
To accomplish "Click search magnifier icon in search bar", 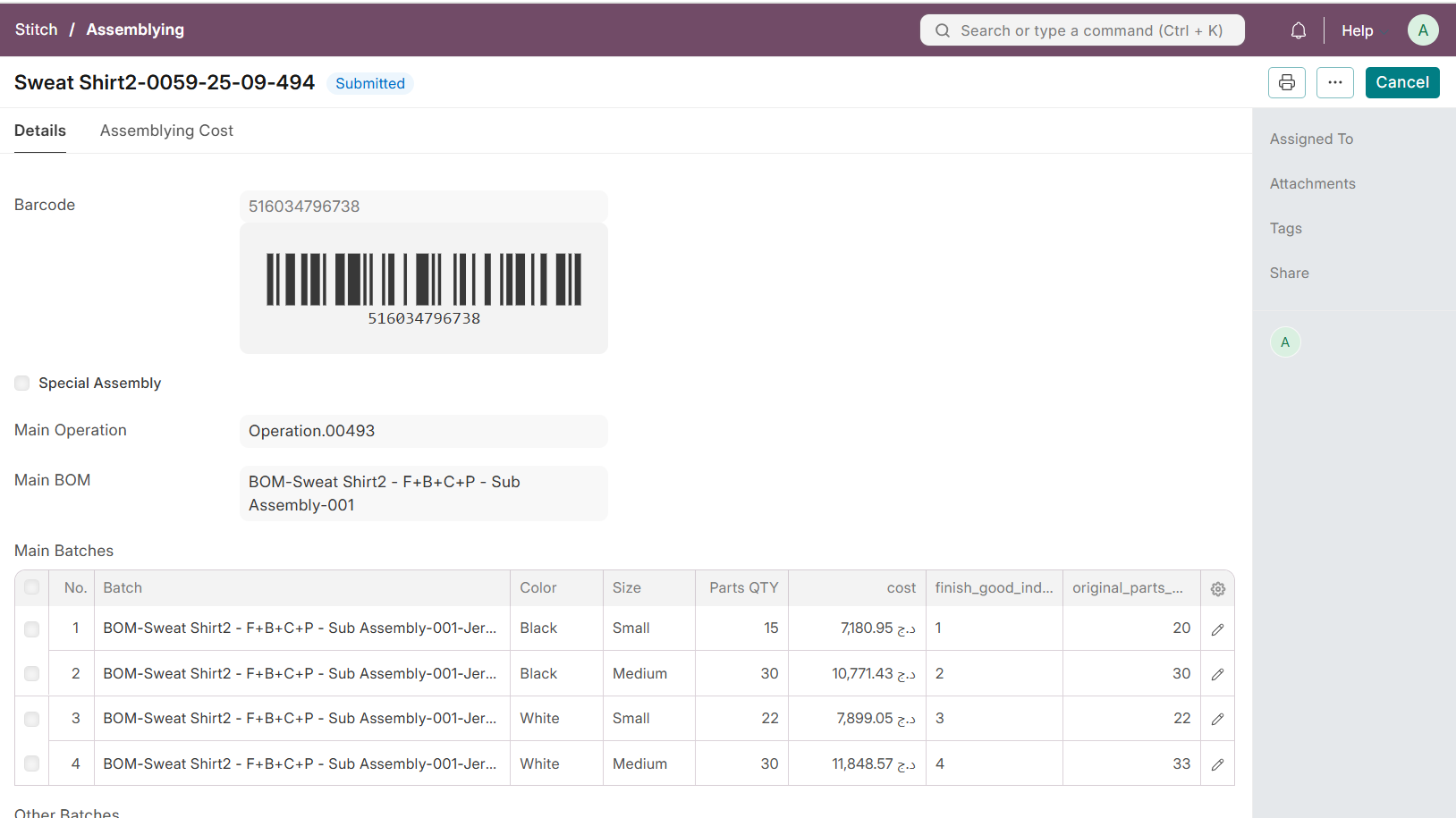I will 943,30.
